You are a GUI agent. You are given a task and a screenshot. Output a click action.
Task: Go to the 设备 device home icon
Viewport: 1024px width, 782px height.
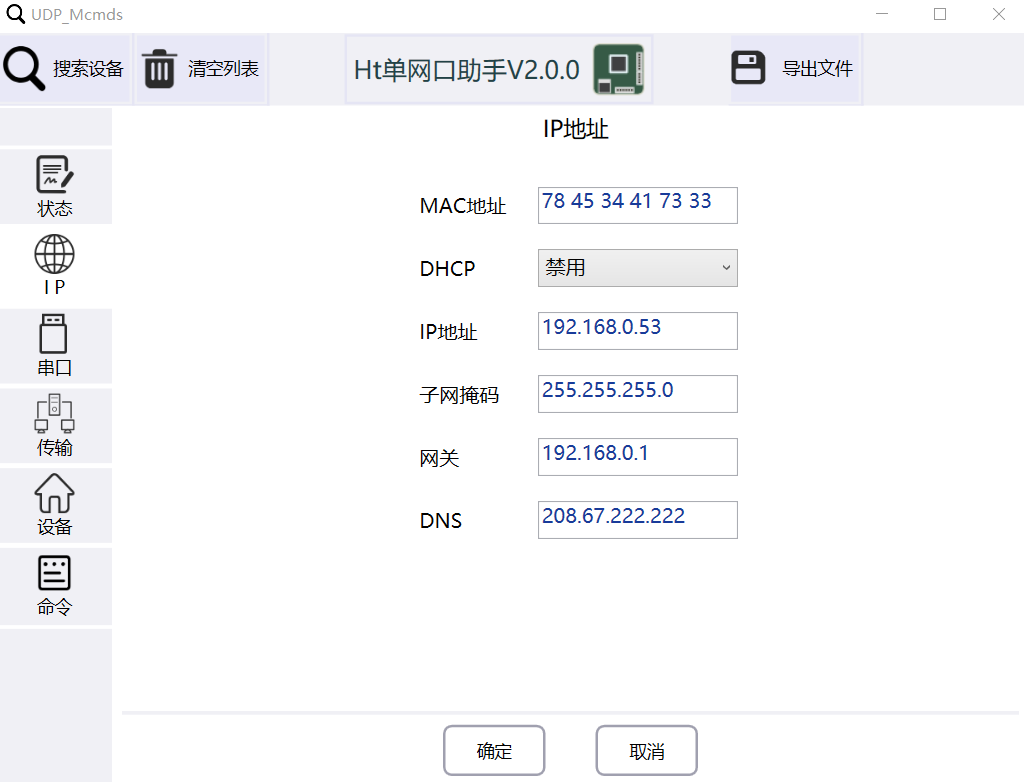click(55, 494)
